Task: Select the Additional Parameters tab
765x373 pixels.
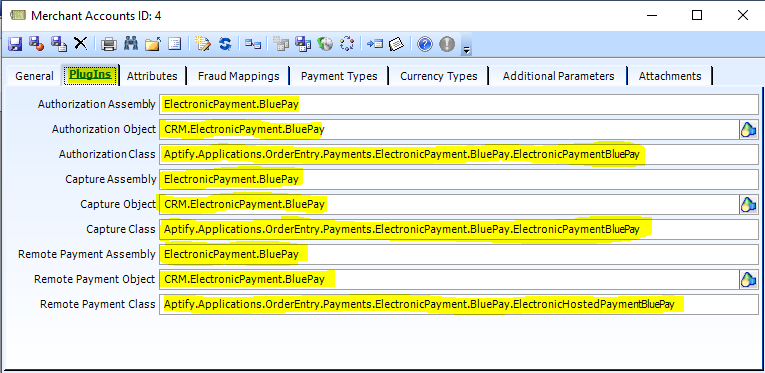Action: pos(559,76)
